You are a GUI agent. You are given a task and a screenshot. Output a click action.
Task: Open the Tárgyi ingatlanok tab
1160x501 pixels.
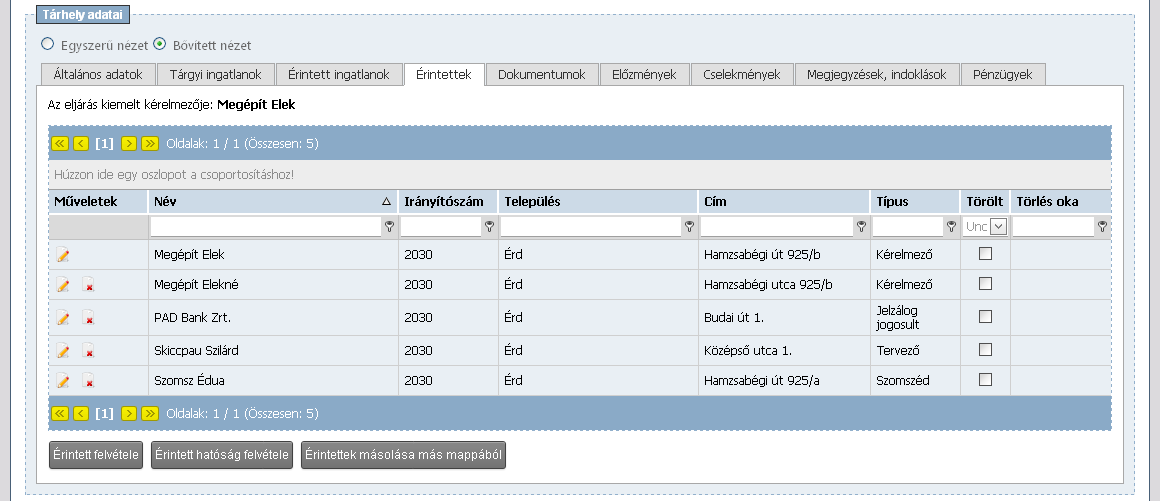point(215,75)
